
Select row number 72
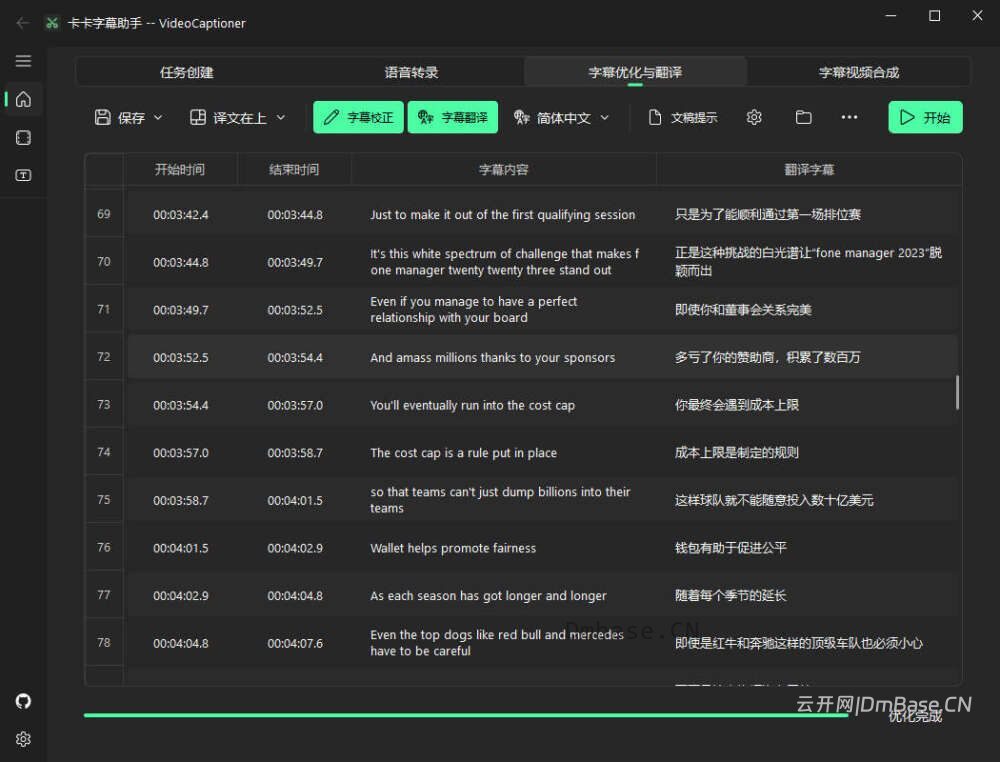click(x=104, y=357)
